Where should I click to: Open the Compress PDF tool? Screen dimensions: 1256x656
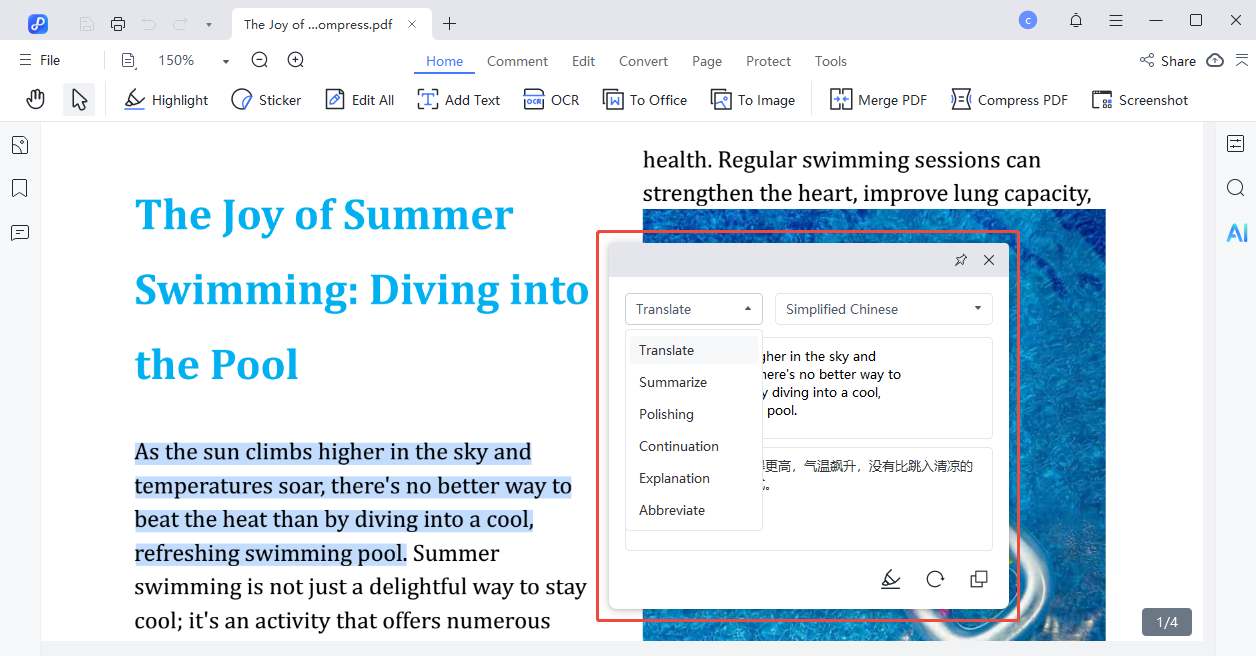pyautogui.click(x=1009, y=100)
